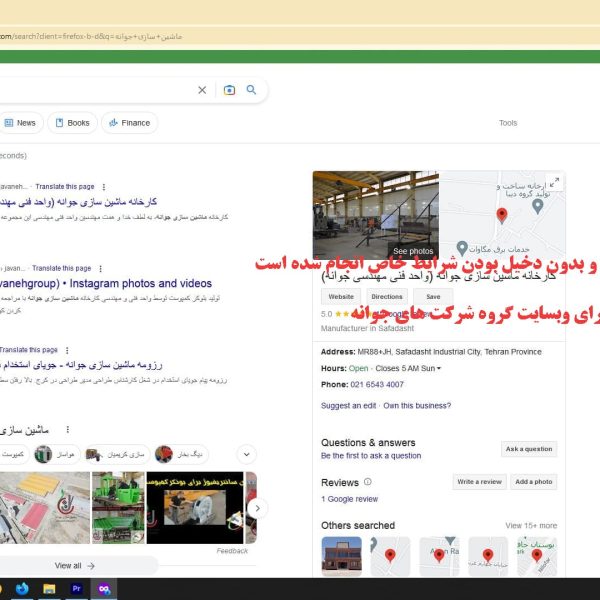This screenshot has height=600, width=600.
Task: Click the magnifier search icon
Action: pos(252,90)
